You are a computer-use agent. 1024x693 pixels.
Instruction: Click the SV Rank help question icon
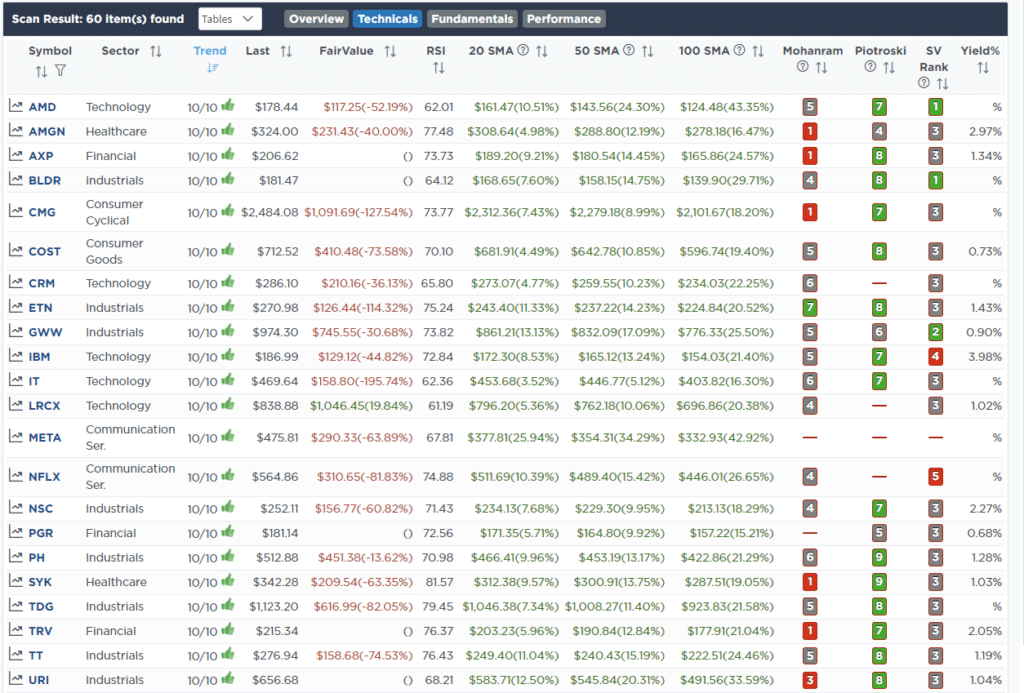pos(923,83)
